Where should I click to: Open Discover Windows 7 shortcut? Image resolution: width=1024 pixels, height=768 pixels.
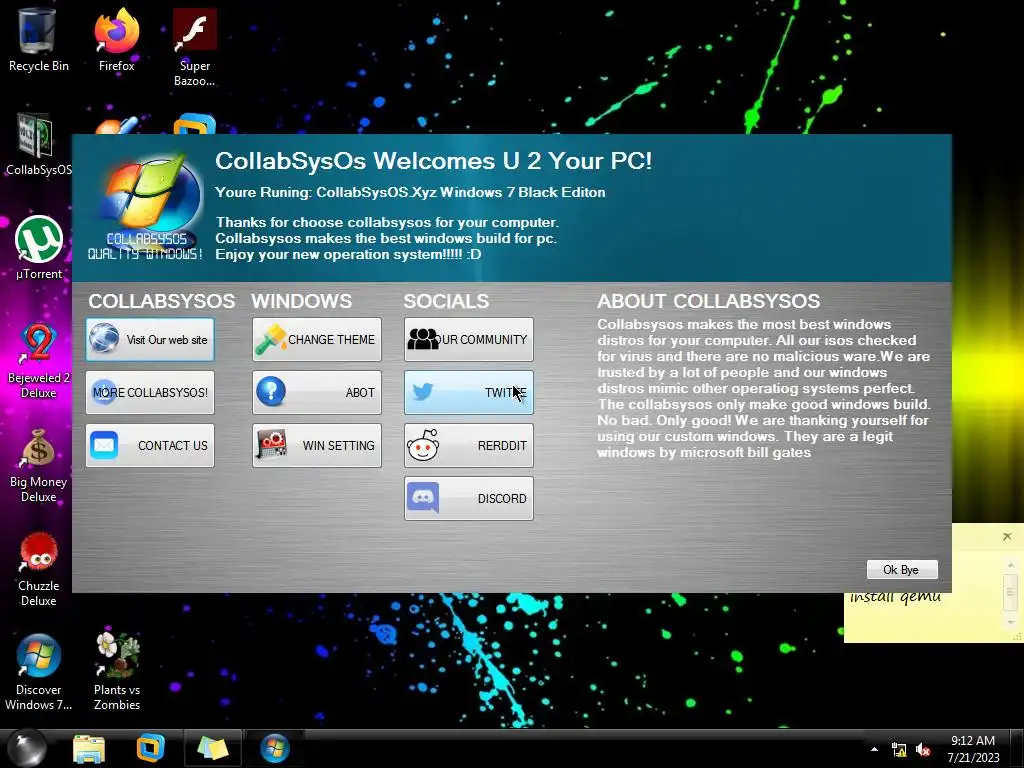coord(38,673)
